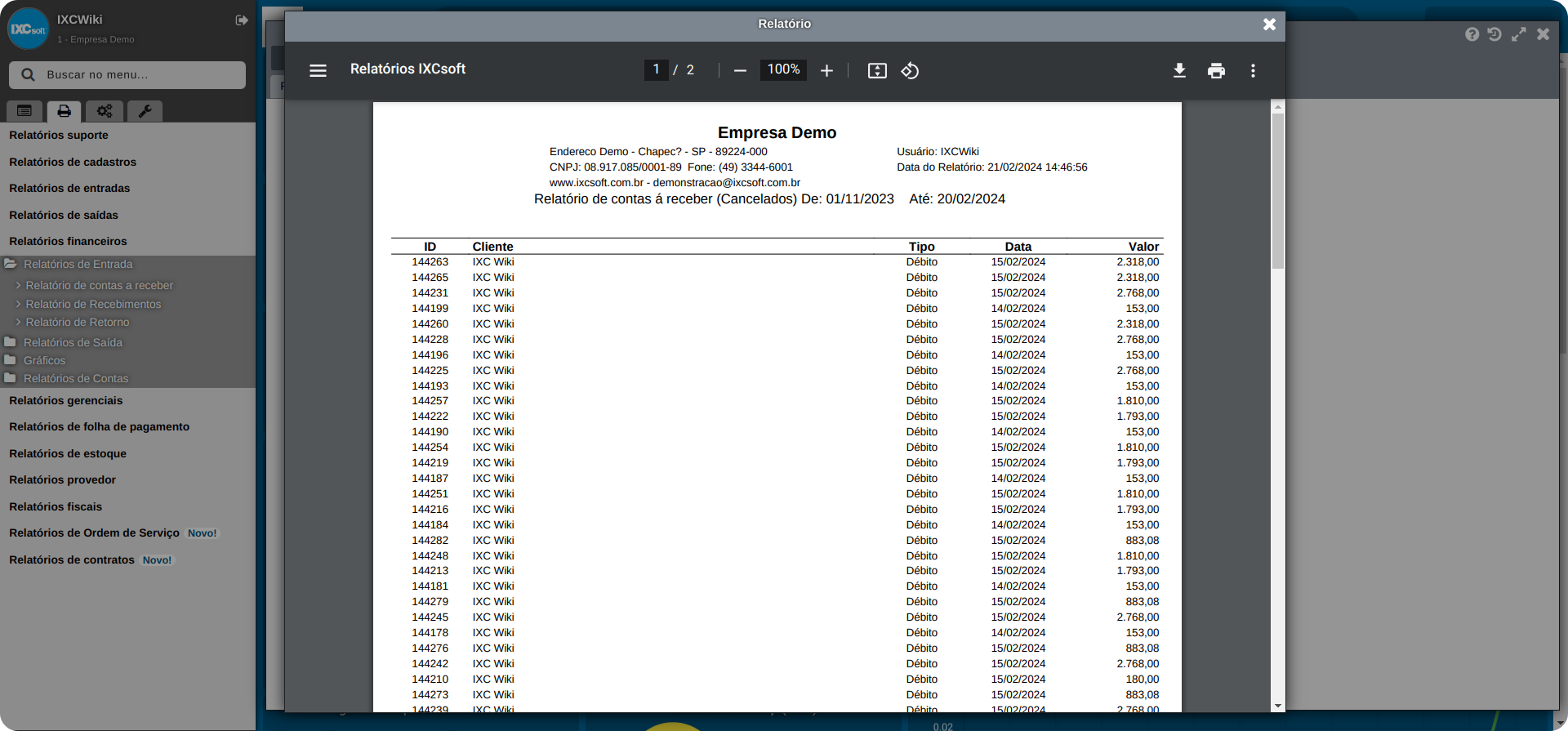Focus the Buscar no menu search field
Viewport: 1568px width, 731px height.
(x=127, y=75)
